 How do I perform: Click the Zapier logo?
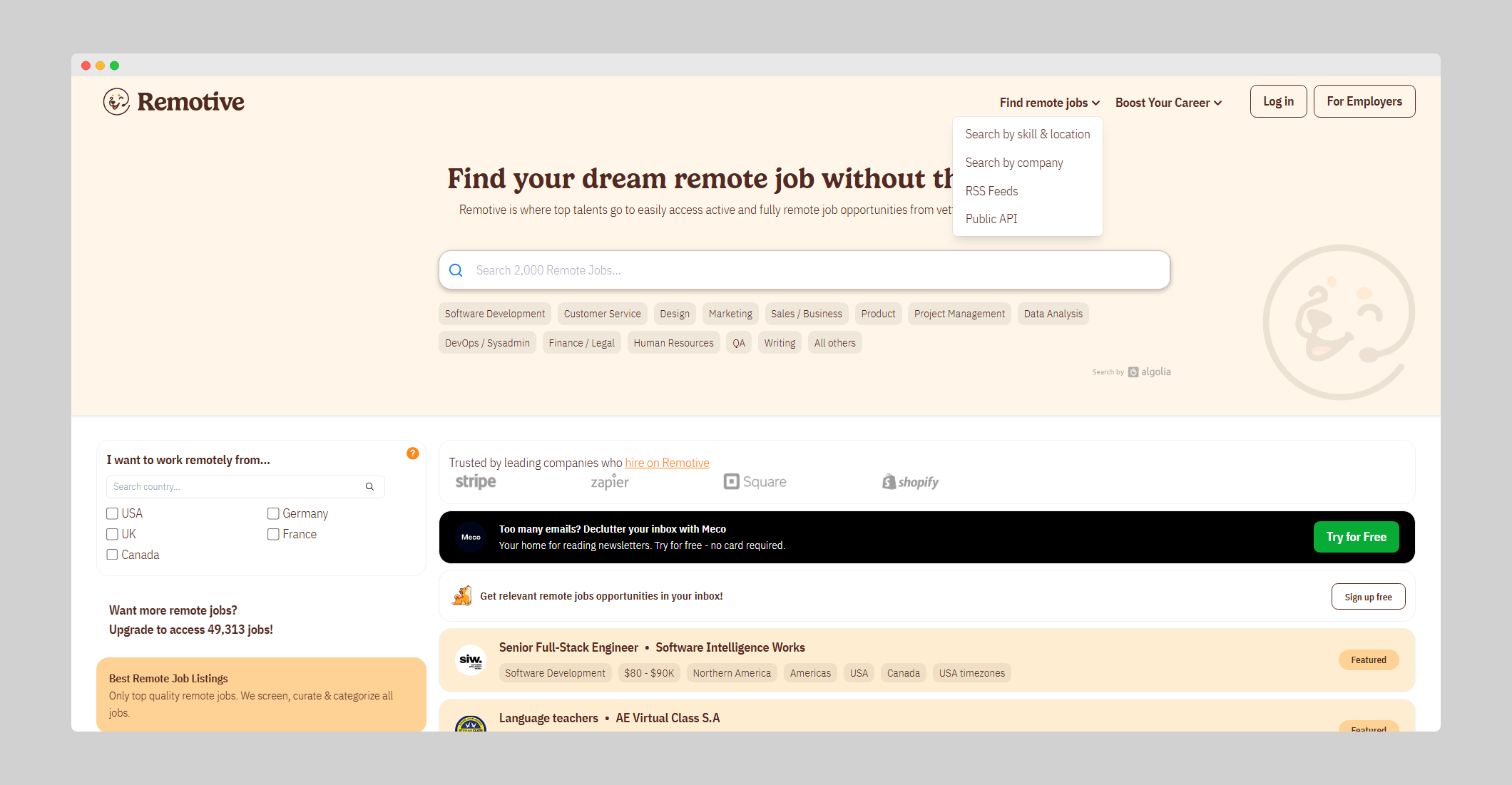tap(610, 482)
